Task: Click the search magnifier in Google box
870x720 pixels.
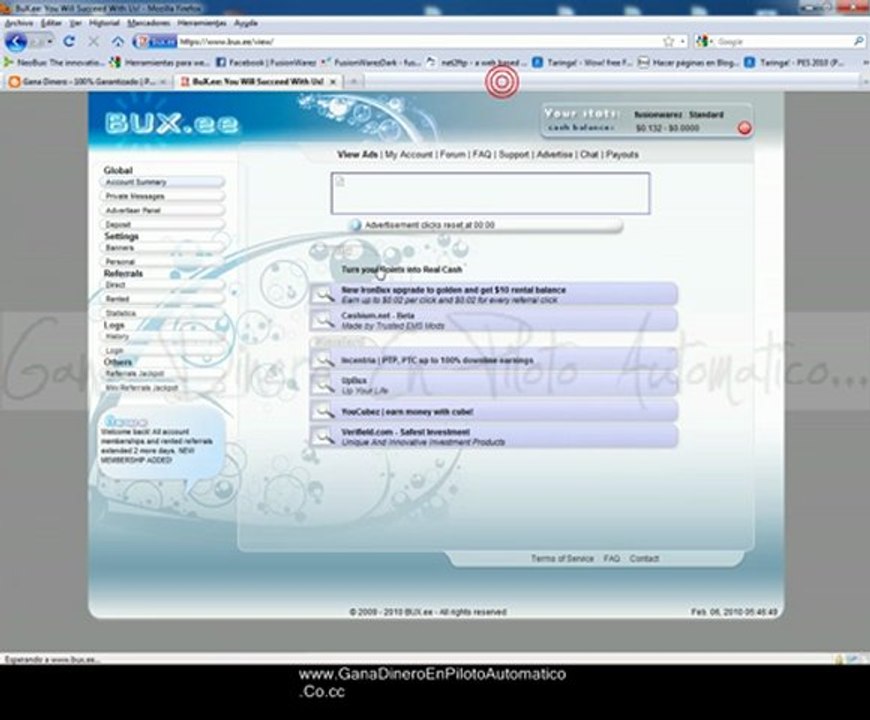Action: pos(858,42)
